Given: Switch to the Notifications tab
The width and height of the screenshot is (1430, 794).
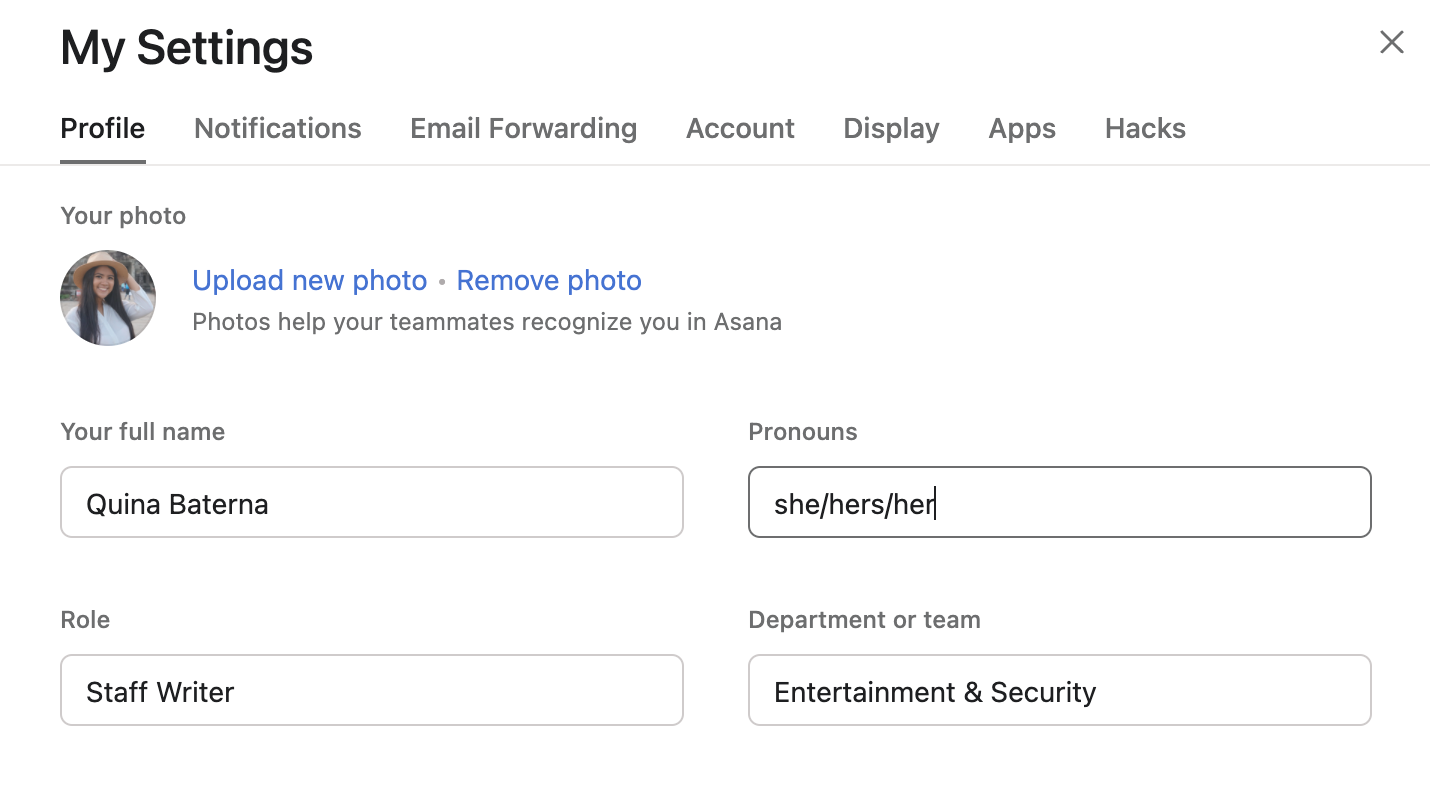Looking at the screenshot, I should (277, 128).
